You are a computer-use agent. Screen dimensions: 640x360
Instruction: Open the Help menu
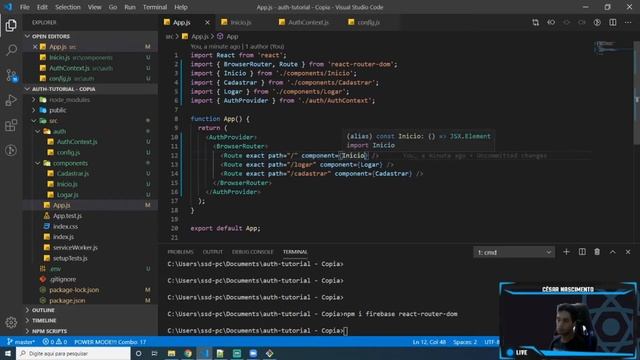point(181,7)
